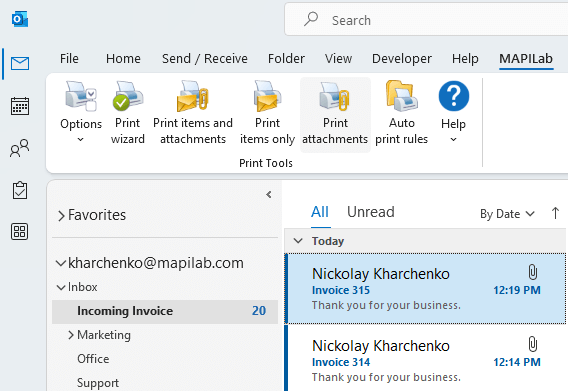The image size is (568, 392).
Task: Open the Calendar view in the sidebar
Action: pyautogui.click(x=20, y=106)
